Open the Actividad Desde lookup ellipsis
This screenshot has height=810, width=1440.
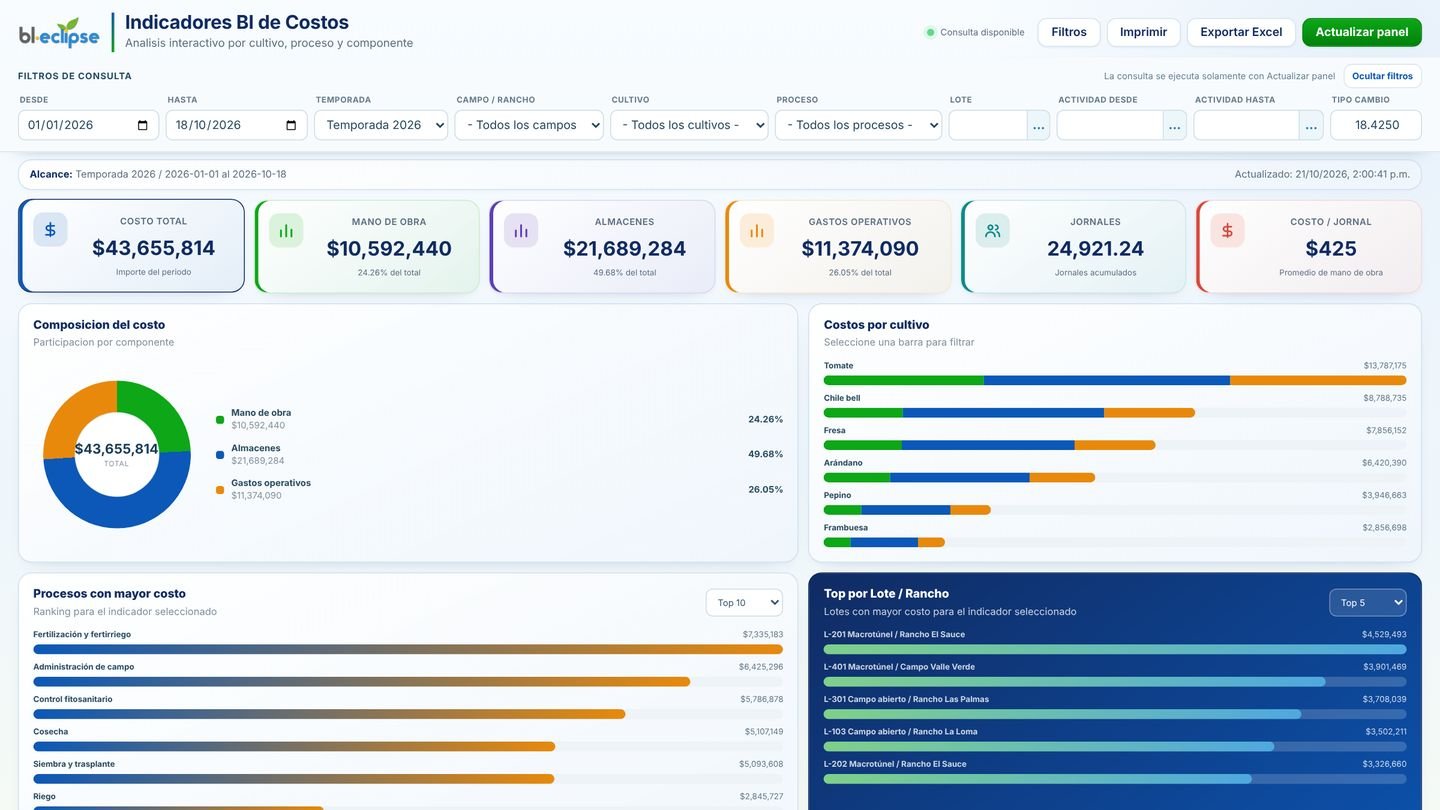point(1175,125)
